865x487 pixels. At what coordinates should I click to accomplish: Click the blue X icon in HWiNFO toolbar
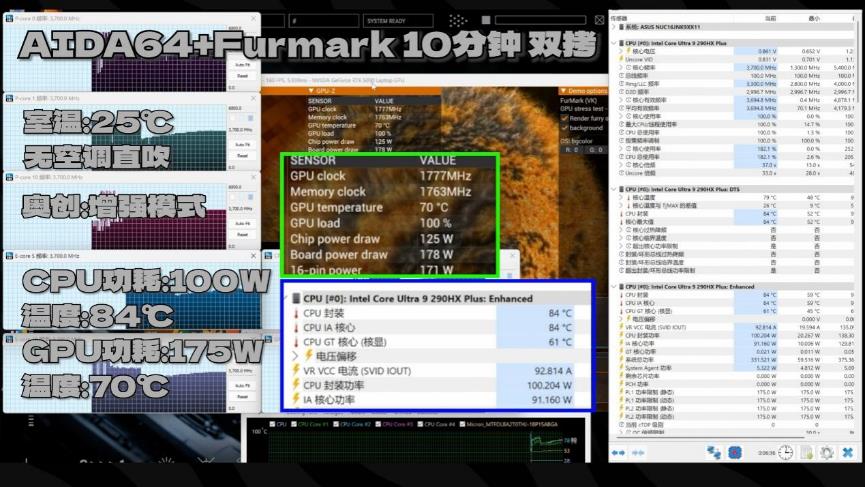pyautogui.click(x=847, y=453)
